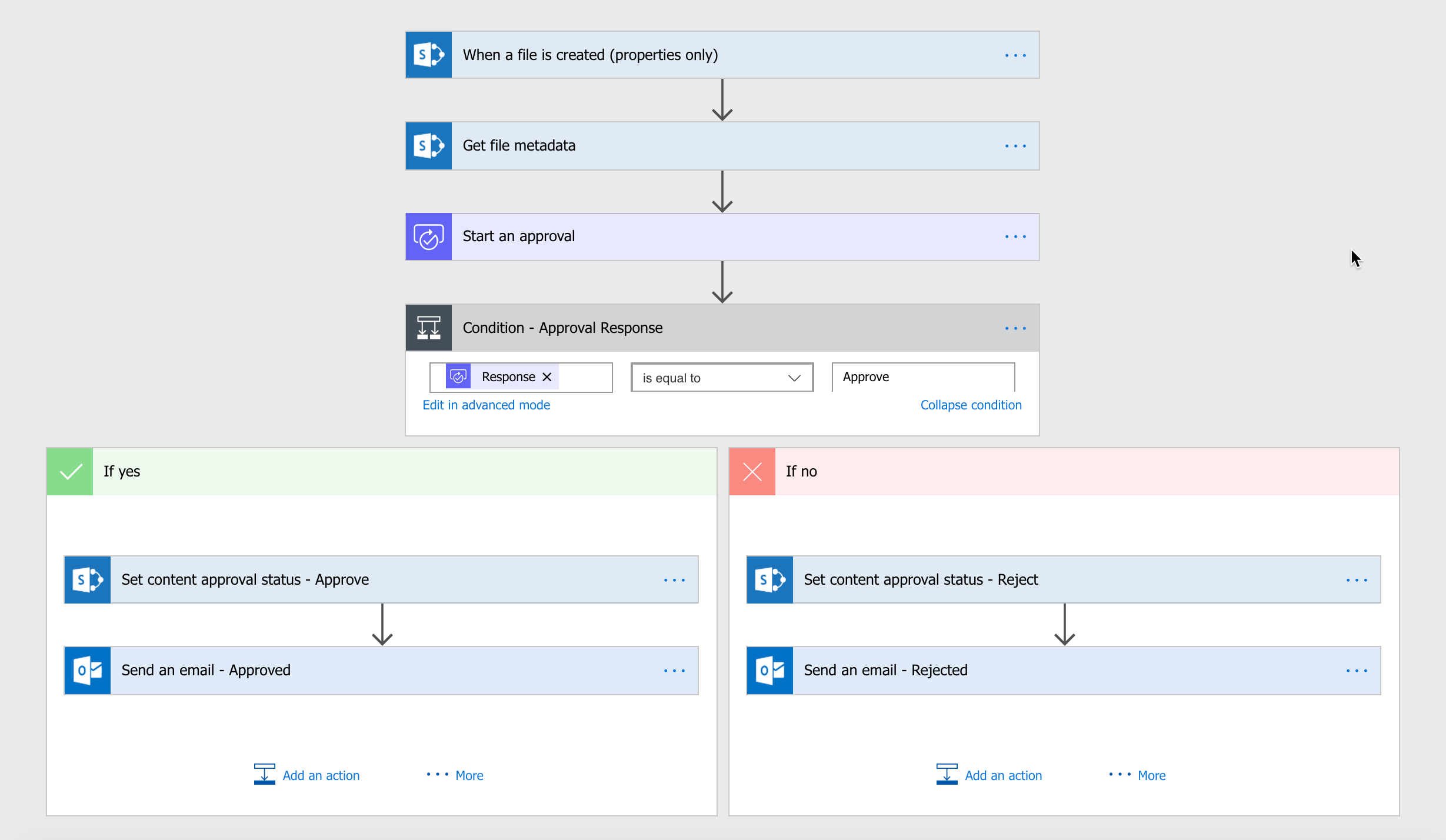Click the Condition Approval Response icon
The height and width of the screenshot is (840, 1446).
tap(430, 328)
